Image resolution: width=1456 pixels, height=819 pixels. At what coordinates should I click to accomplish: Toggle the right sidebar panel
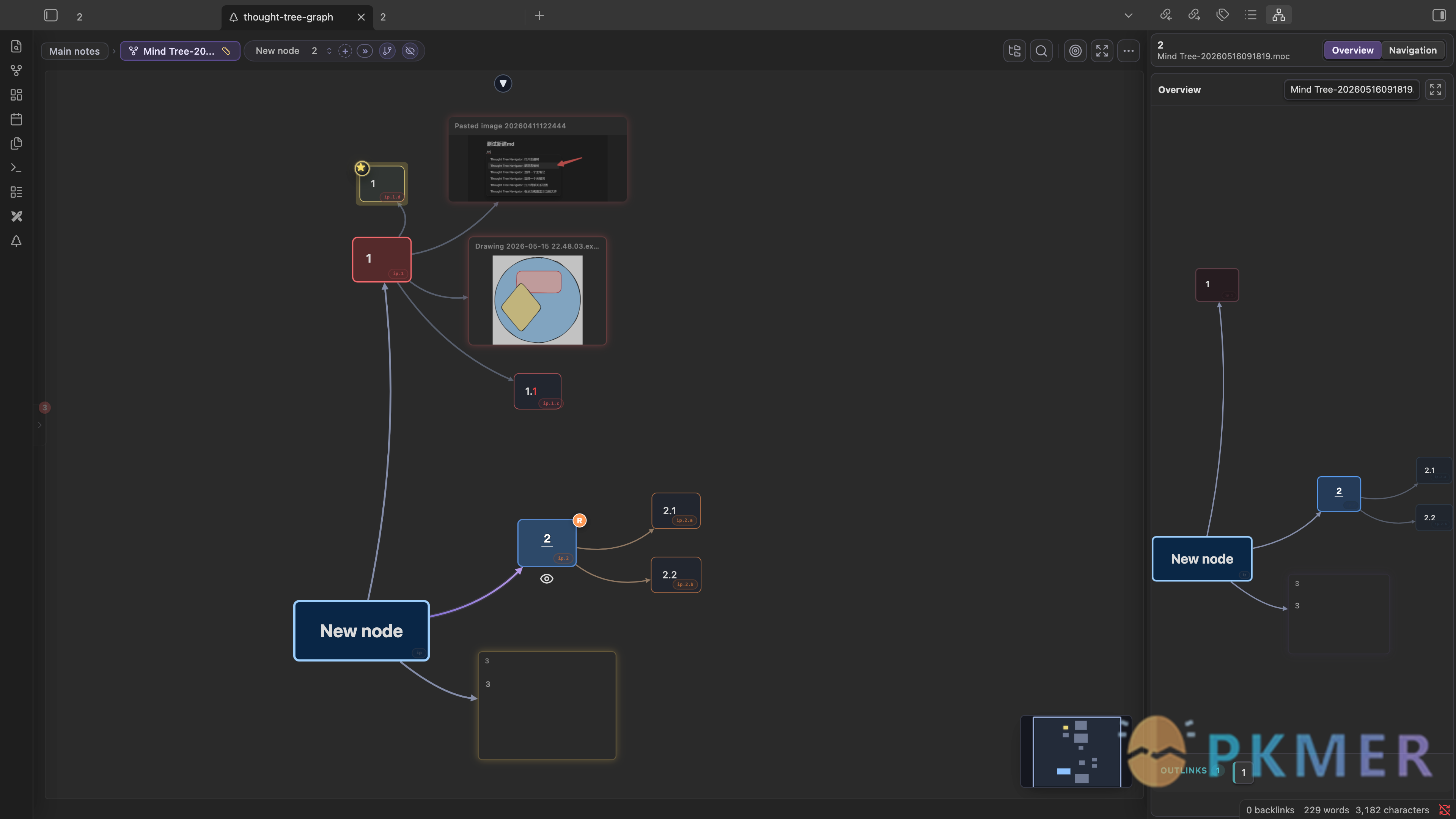click(1439, 15)
